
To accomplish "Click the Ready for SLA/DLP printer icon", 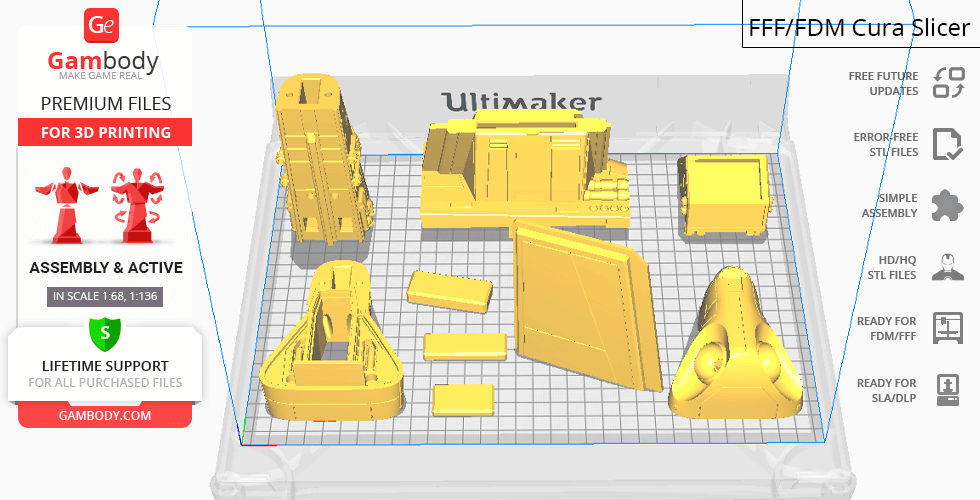I will click(x=947, y=389).
